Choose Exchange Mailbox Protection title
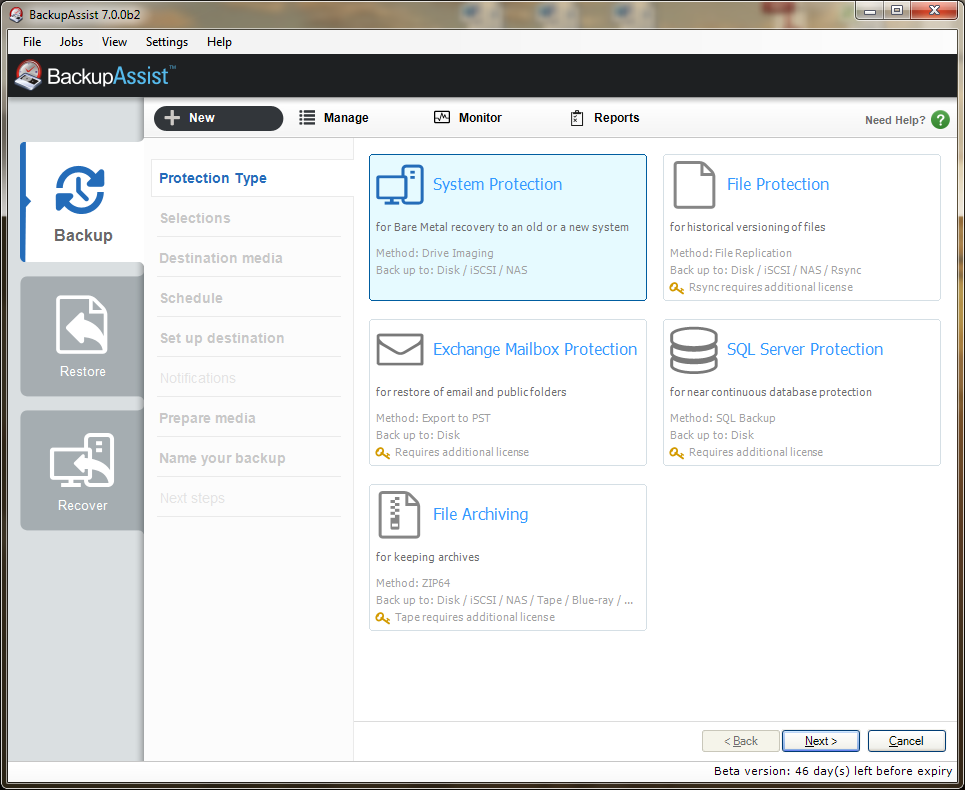 535,349
